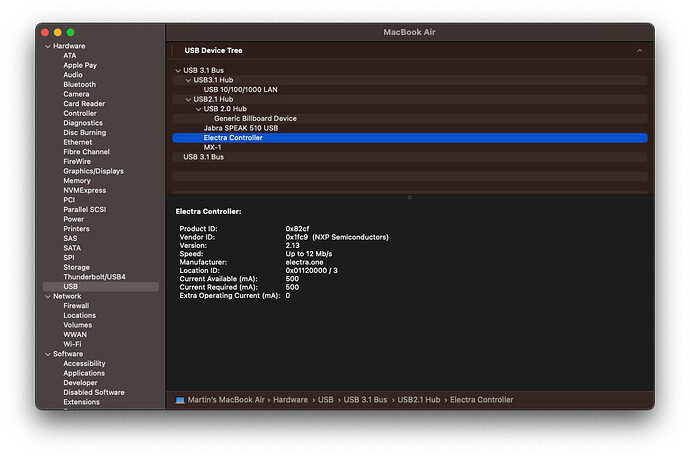The image size is (690, 457).
Task: Click the laptop icon in the path bar
Action: point(180,400)
